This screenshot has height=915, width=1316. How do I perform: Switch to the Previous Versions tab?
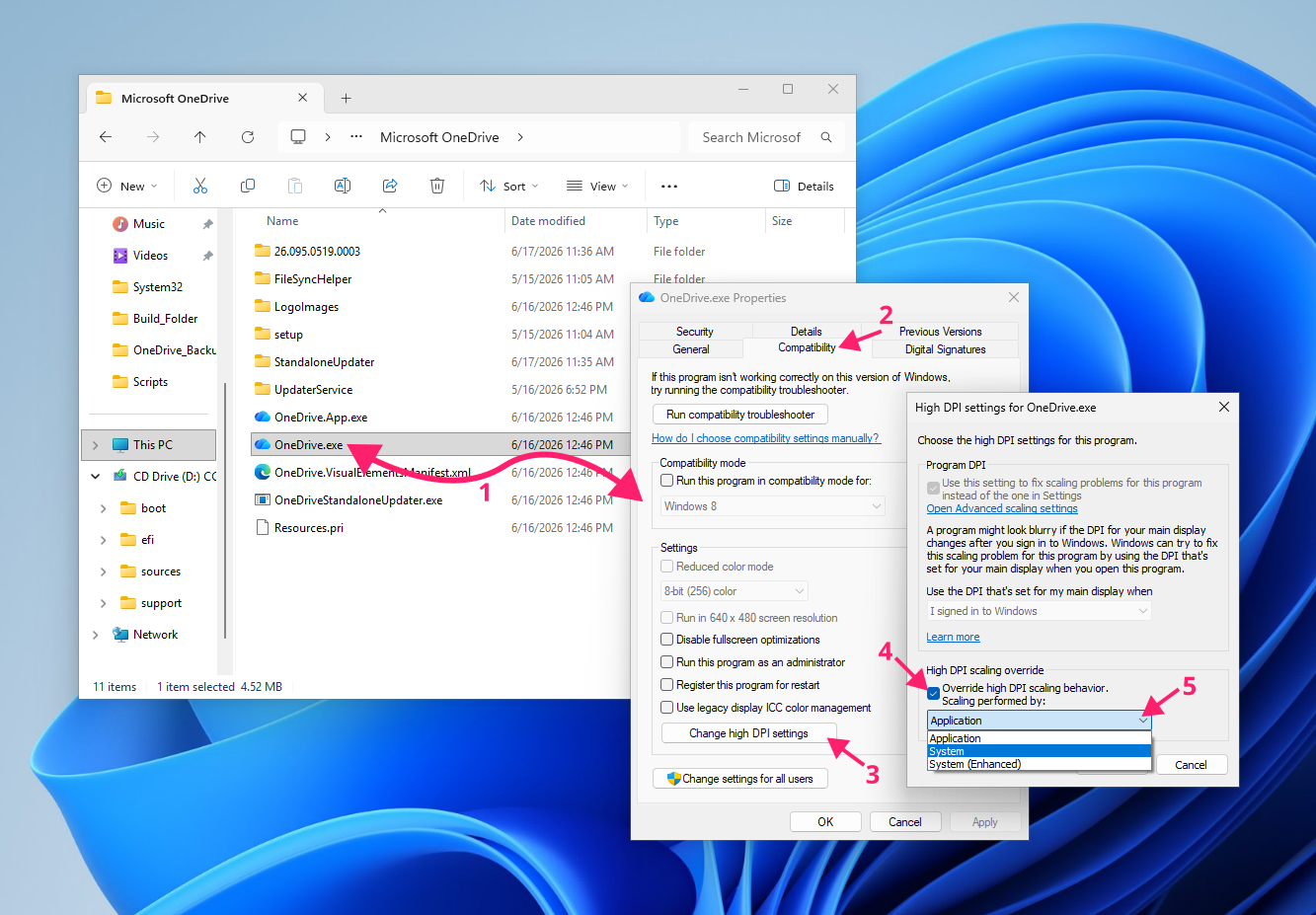[x=940, y=332]
